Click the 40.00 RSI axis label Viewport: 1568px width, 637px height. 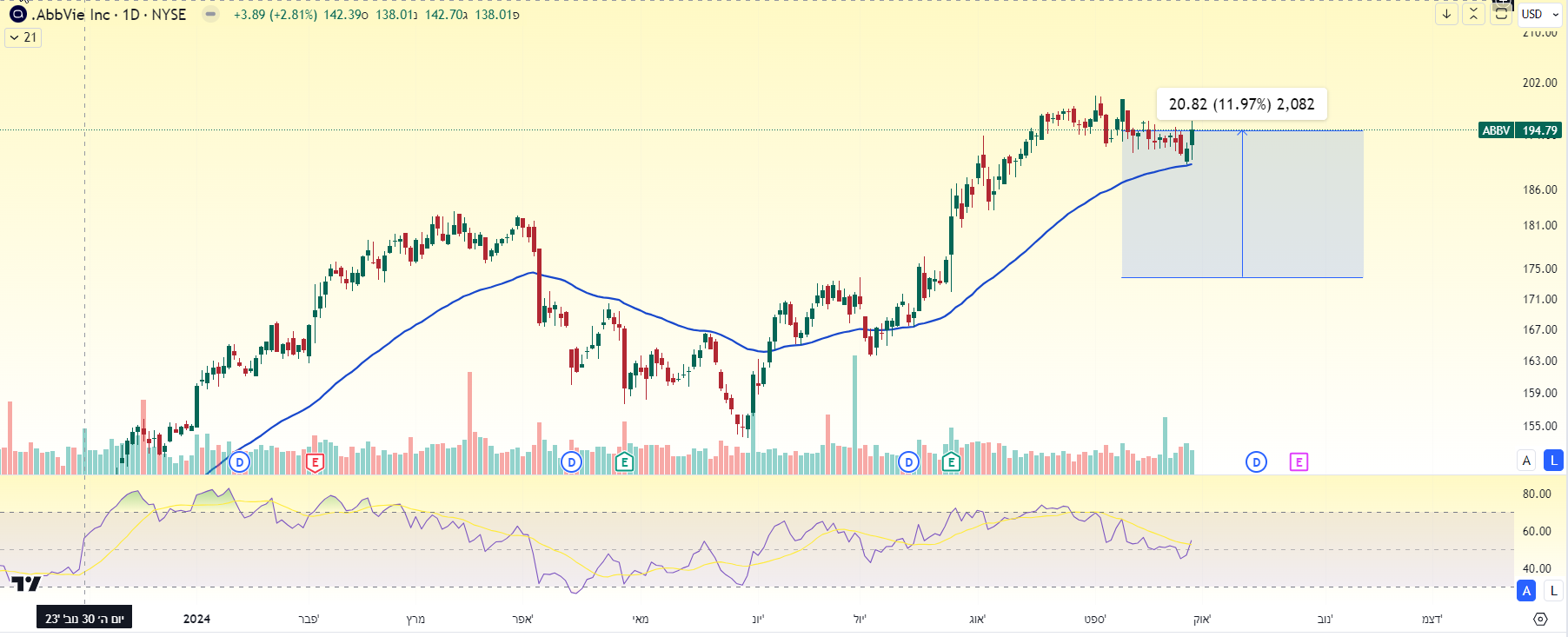1537,568
